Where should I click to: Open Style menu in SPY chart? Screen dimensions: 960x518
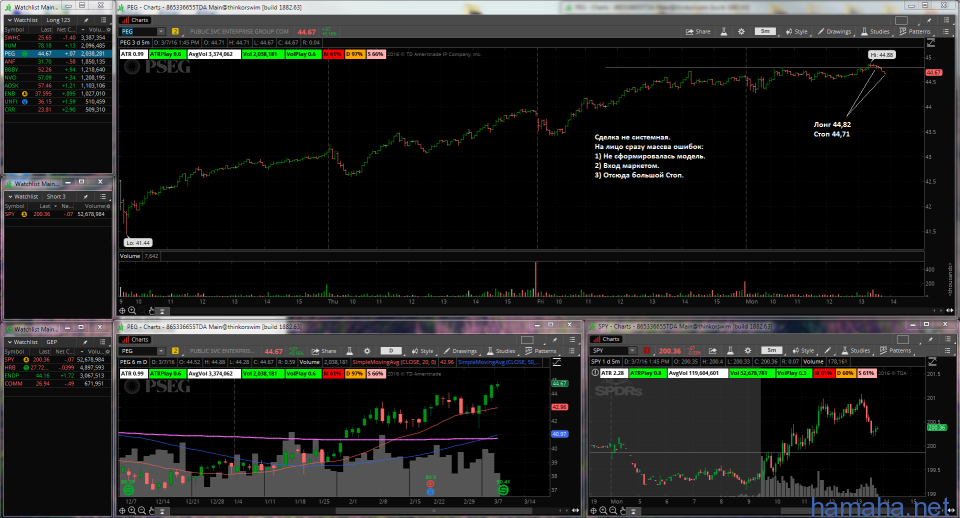(x=803, y=351)
